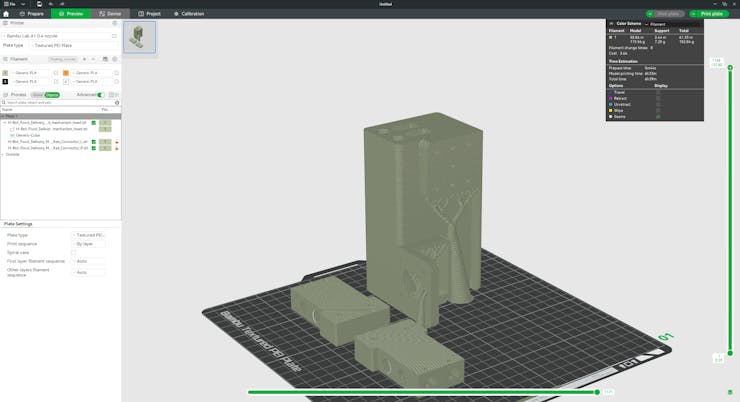Toggle Seams display checkbox
Image resolution: width=740 pixels, height=402 pixels.
tap(658, 117)
